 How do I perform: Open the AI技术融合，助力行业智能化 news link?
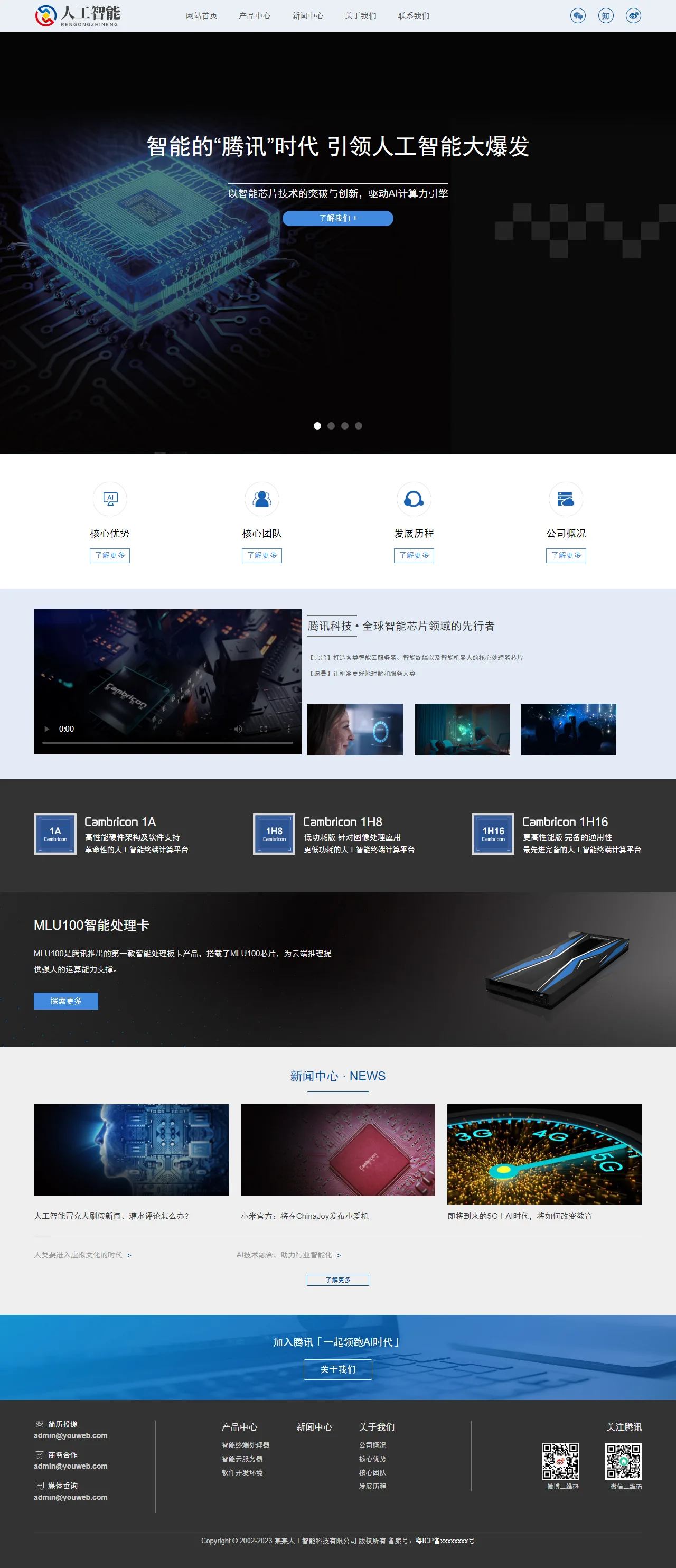pyautogui.click(x=289, y=1255)
